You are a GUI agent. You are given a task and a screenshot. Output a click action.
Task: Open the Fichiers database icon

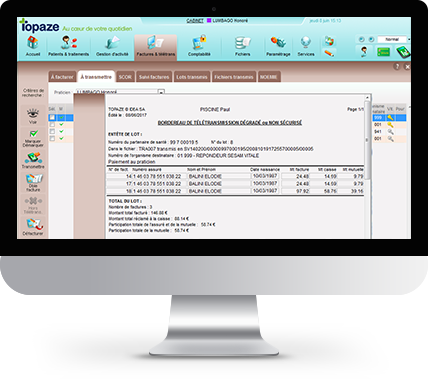242,46
